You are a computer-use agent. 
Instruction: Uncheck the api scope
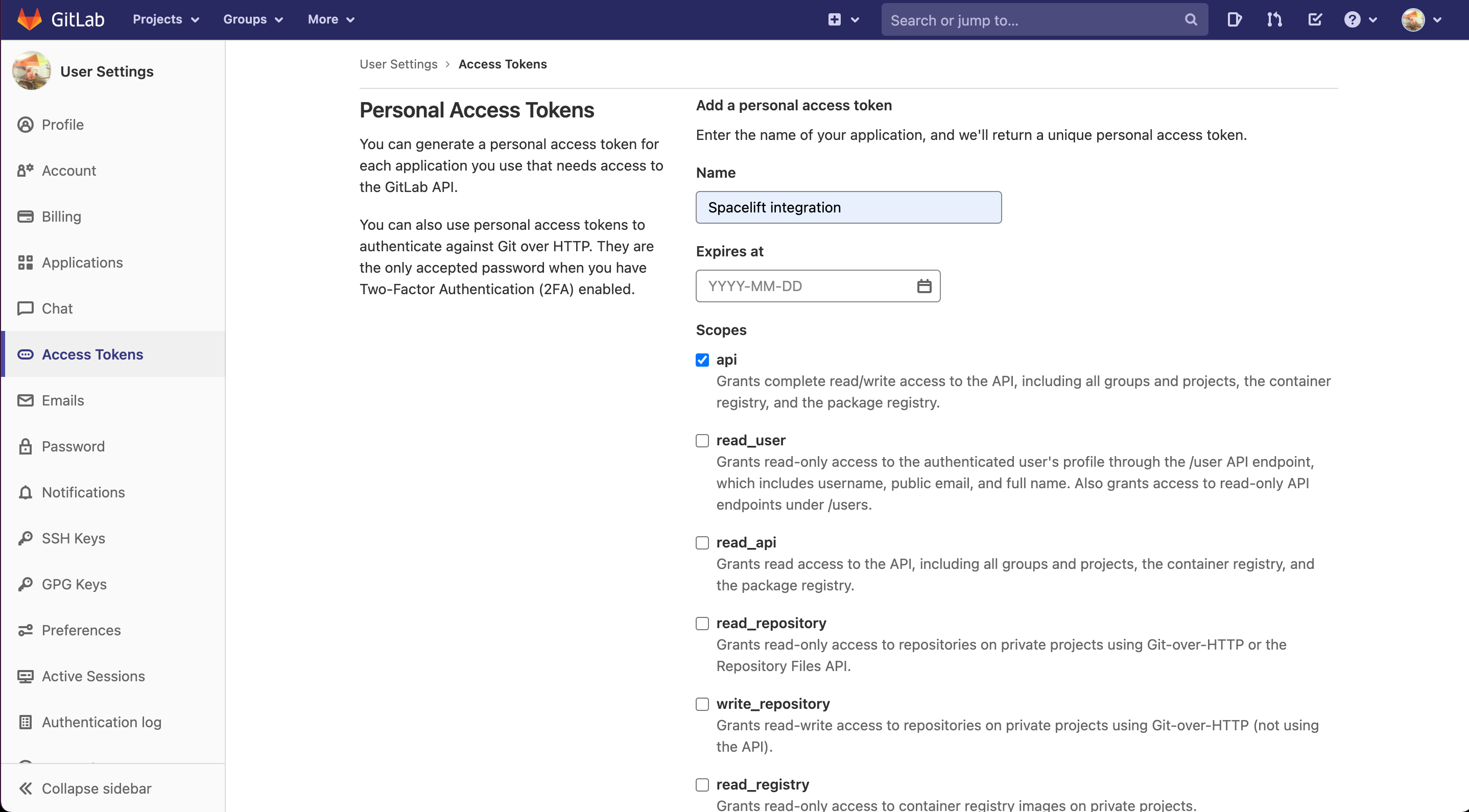pyautogui.click(x=702, y=360)
